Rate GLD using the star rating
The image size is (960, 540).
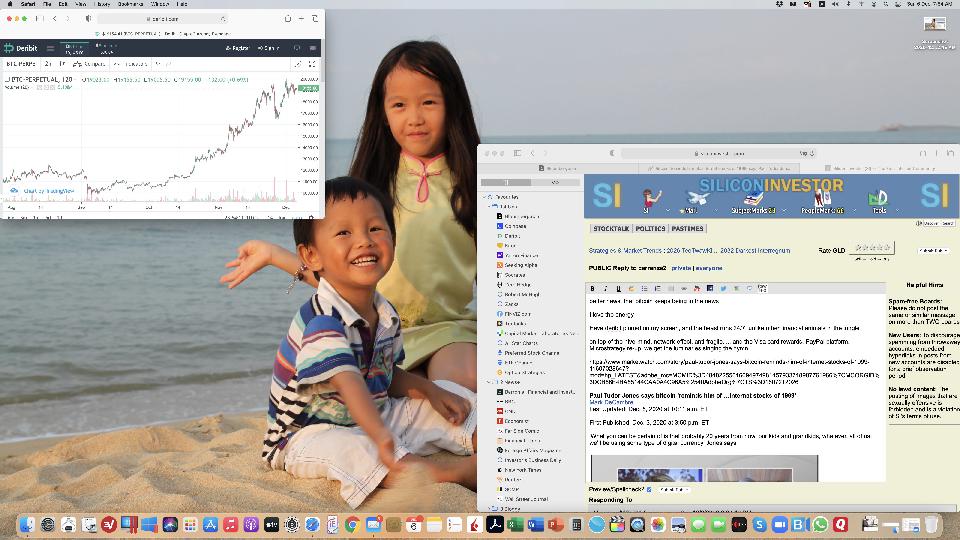coord(872,247)
